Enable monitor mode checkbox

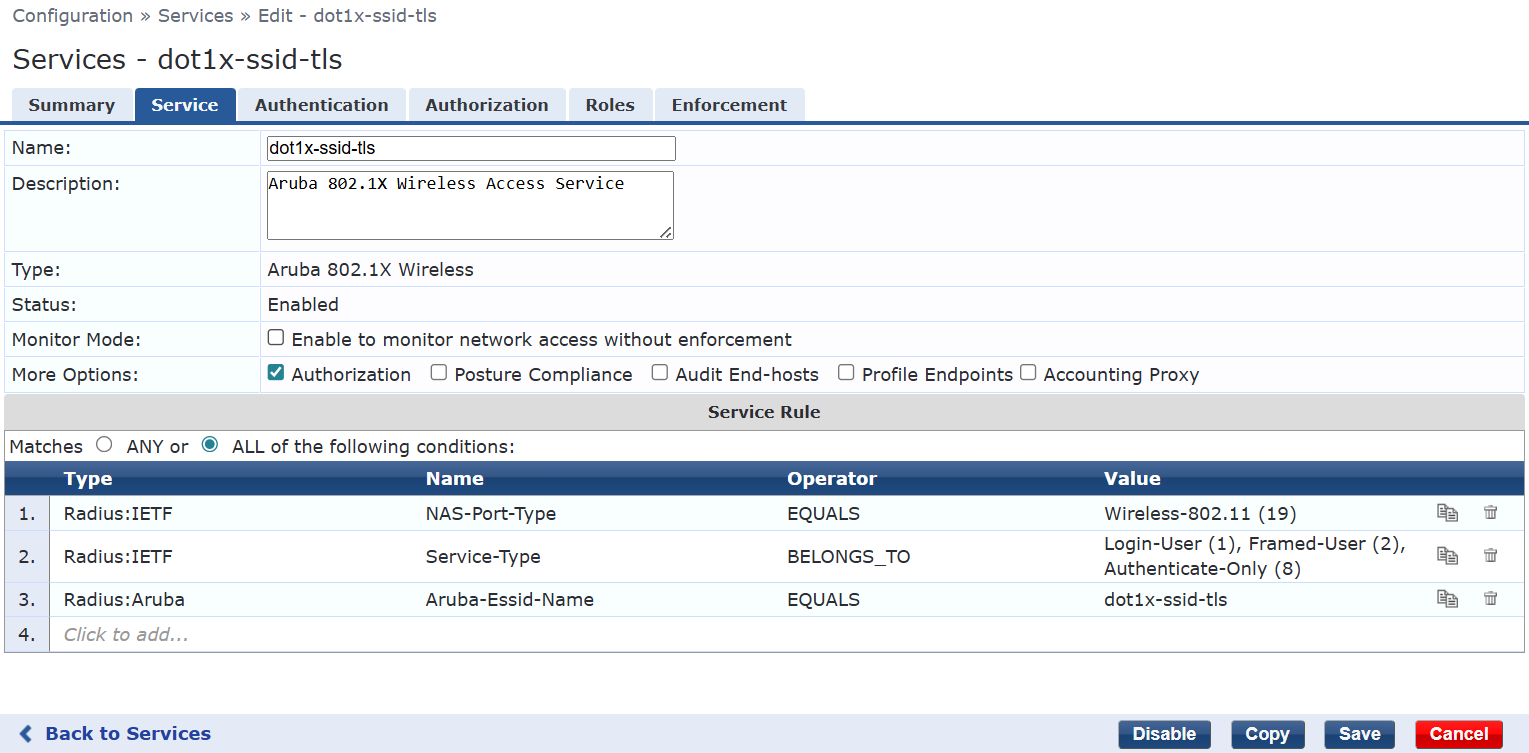point(276,338)
